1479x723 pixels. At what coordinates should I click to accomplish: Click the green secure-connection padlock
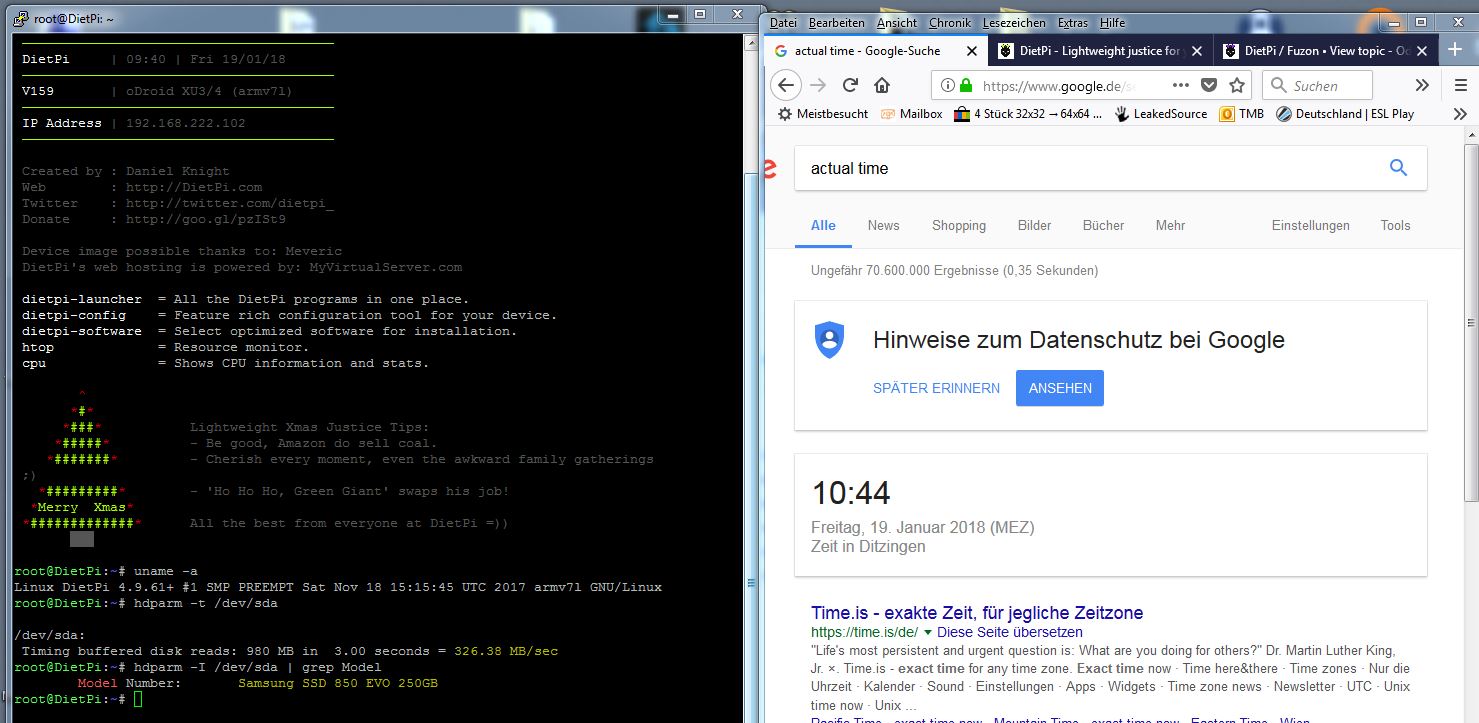pyautogui.click(x=966, y=86)
